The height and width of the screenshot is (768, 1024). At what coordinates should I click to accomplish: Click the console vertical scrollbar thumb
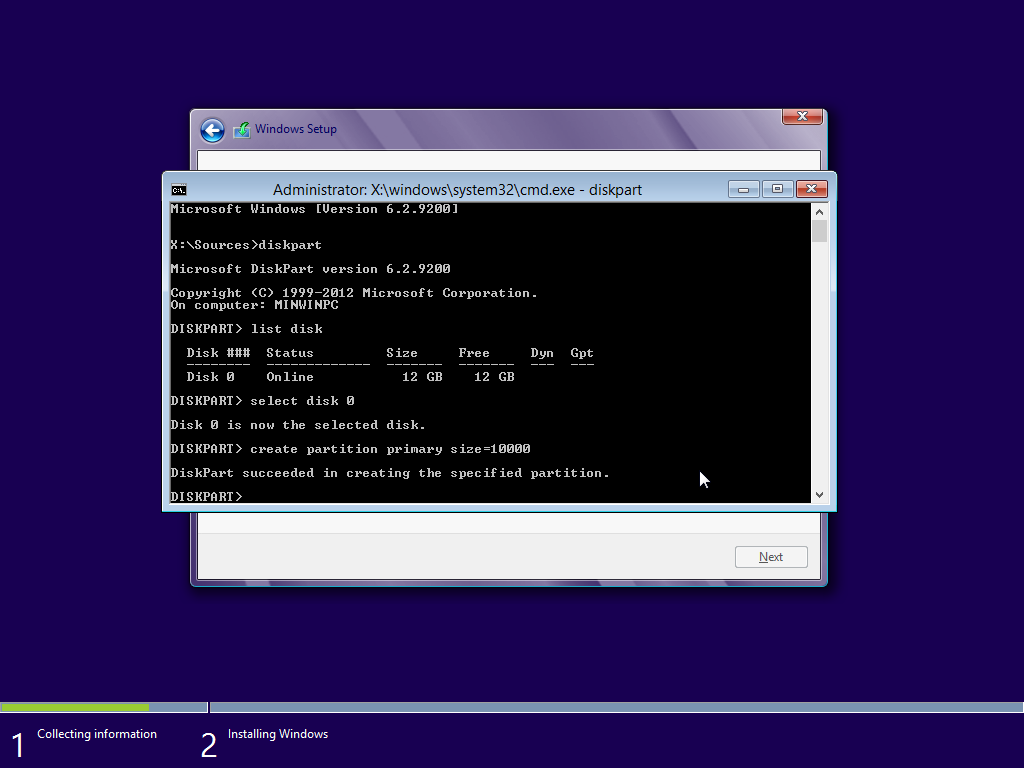coord(819,231)
